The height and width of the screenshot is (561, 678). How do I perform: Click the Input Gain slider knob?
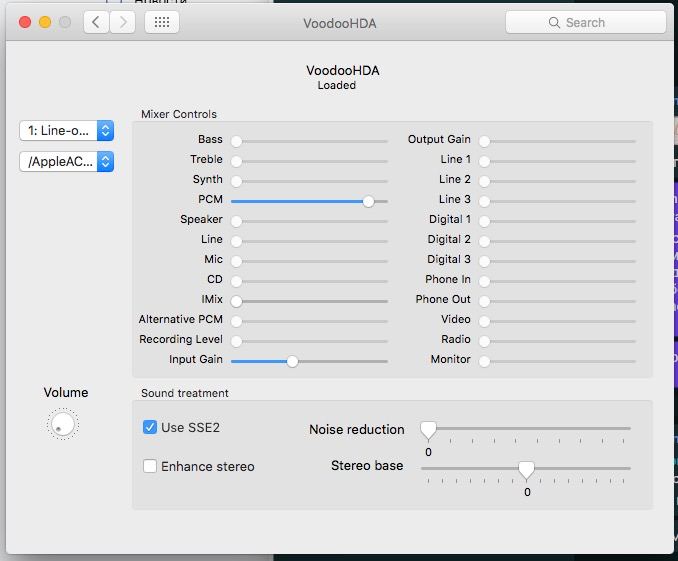tap(292, 362)
